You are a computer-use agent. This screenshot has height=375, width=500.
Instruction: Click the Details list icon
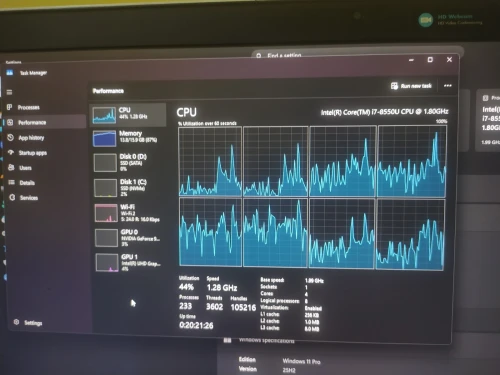(11, 182)
